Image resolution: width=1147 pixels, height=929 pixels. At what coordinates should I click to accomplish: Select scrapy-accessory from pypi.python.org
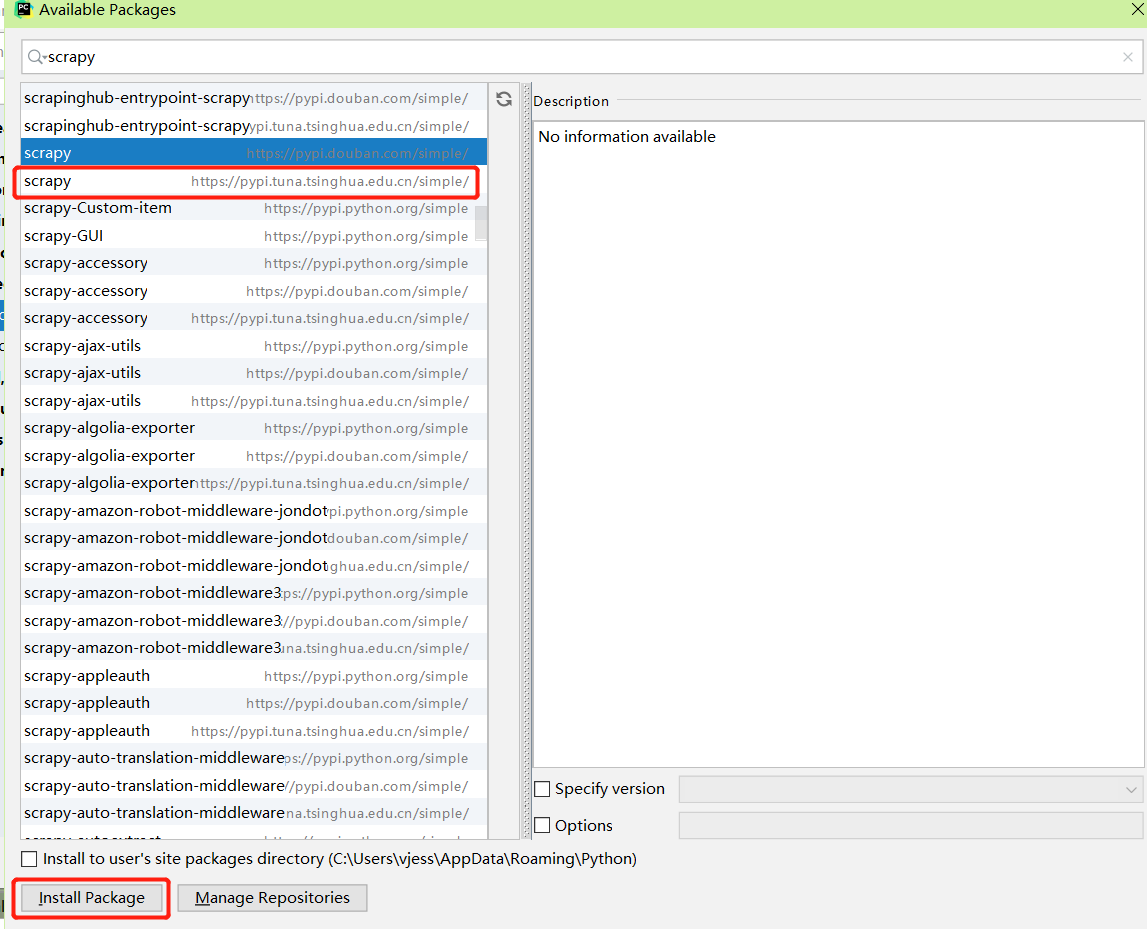(x=254, y=263)
